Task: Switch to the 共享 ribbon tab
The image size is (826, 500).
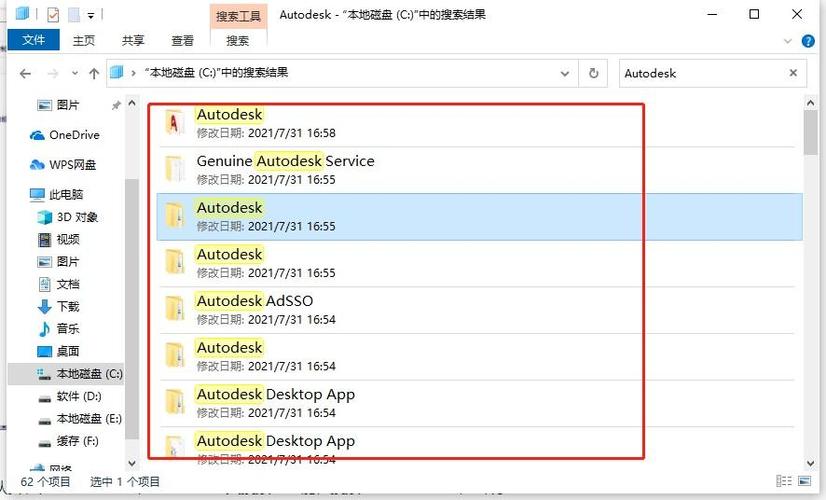Action: coord(133,40)
